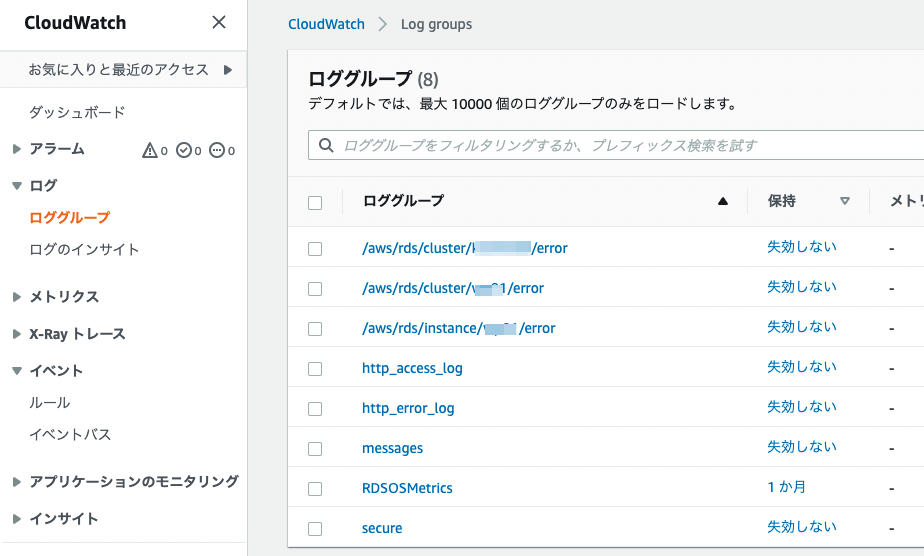Click the search magnifier icon
This screenshot has height=556, width=924.
tap(325, 145)
